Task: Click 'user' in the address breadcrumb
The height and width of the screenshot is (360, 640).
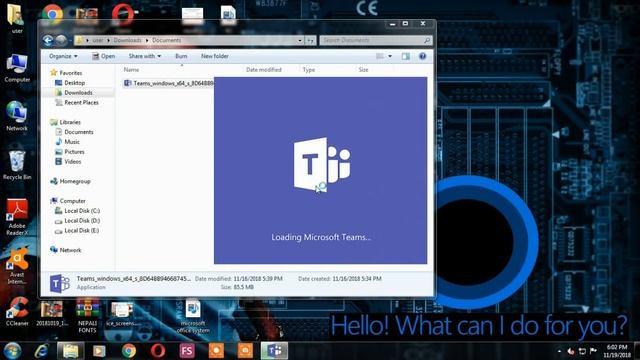Action: 98,40
